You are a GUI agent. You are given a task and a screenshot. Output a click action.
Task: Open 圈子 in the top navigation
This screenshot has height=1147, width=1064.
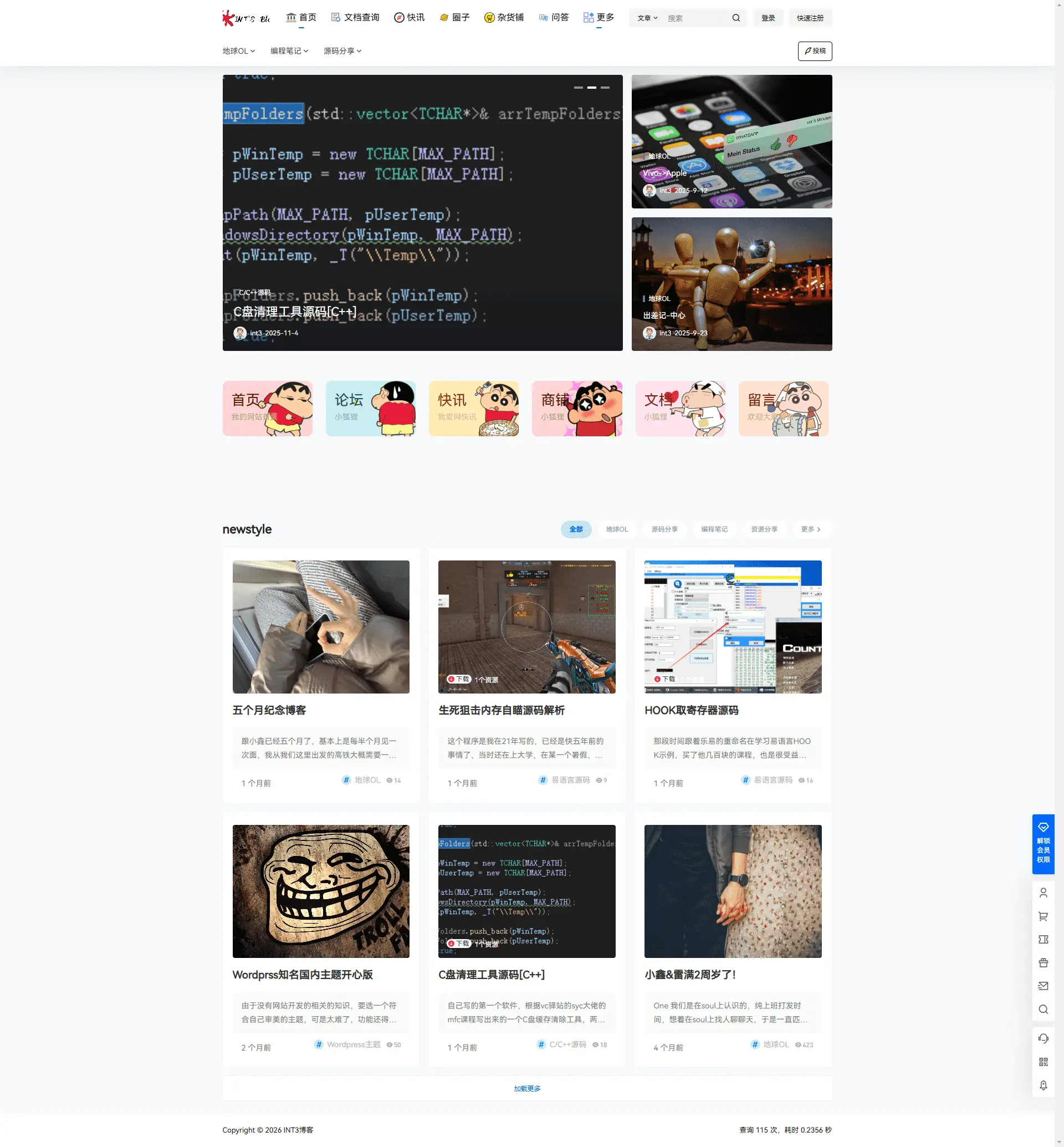click(x=454, y=17)
